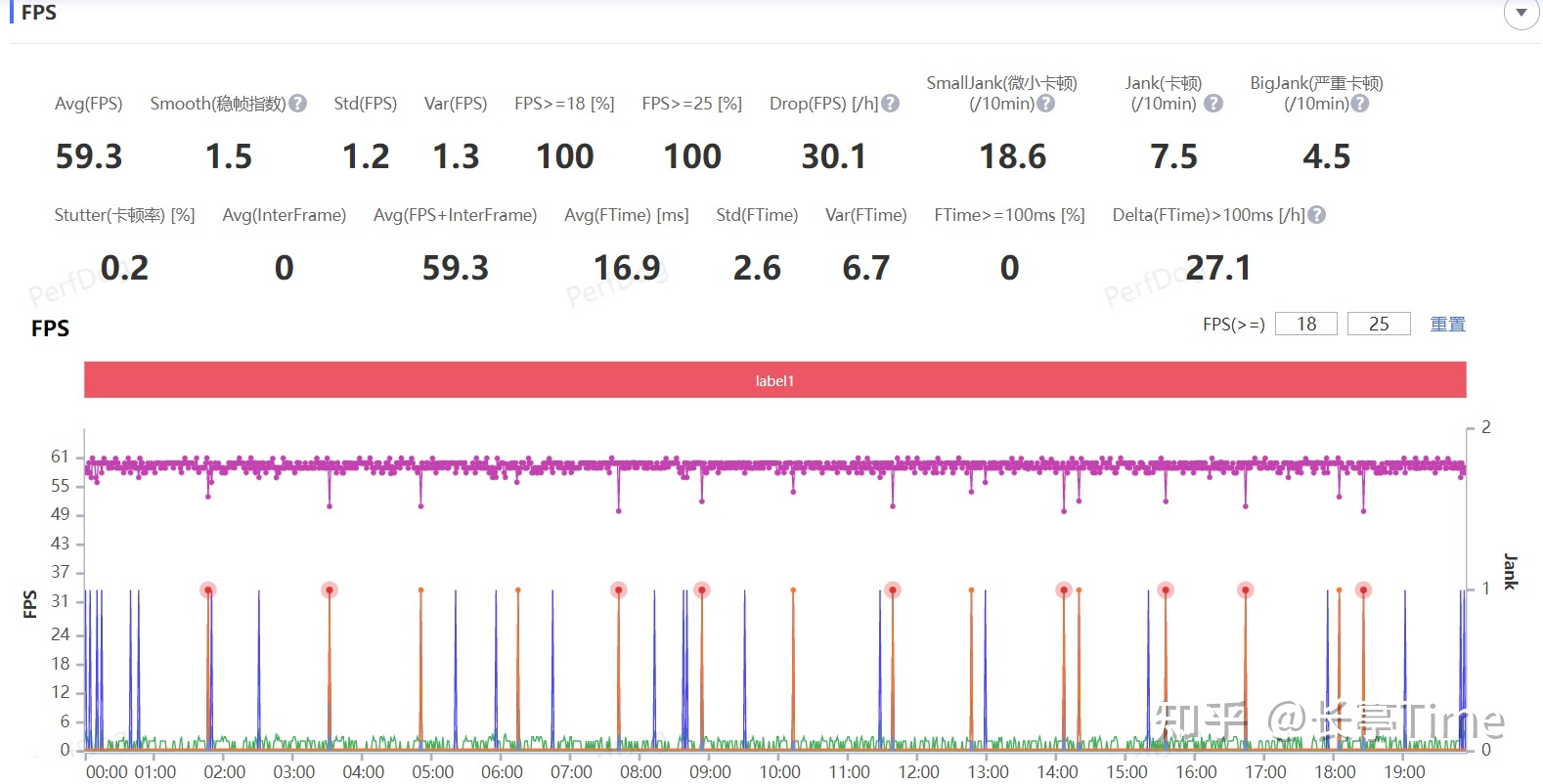
Task: Click help icon next to Smooth index
Action: pos(298,104)
